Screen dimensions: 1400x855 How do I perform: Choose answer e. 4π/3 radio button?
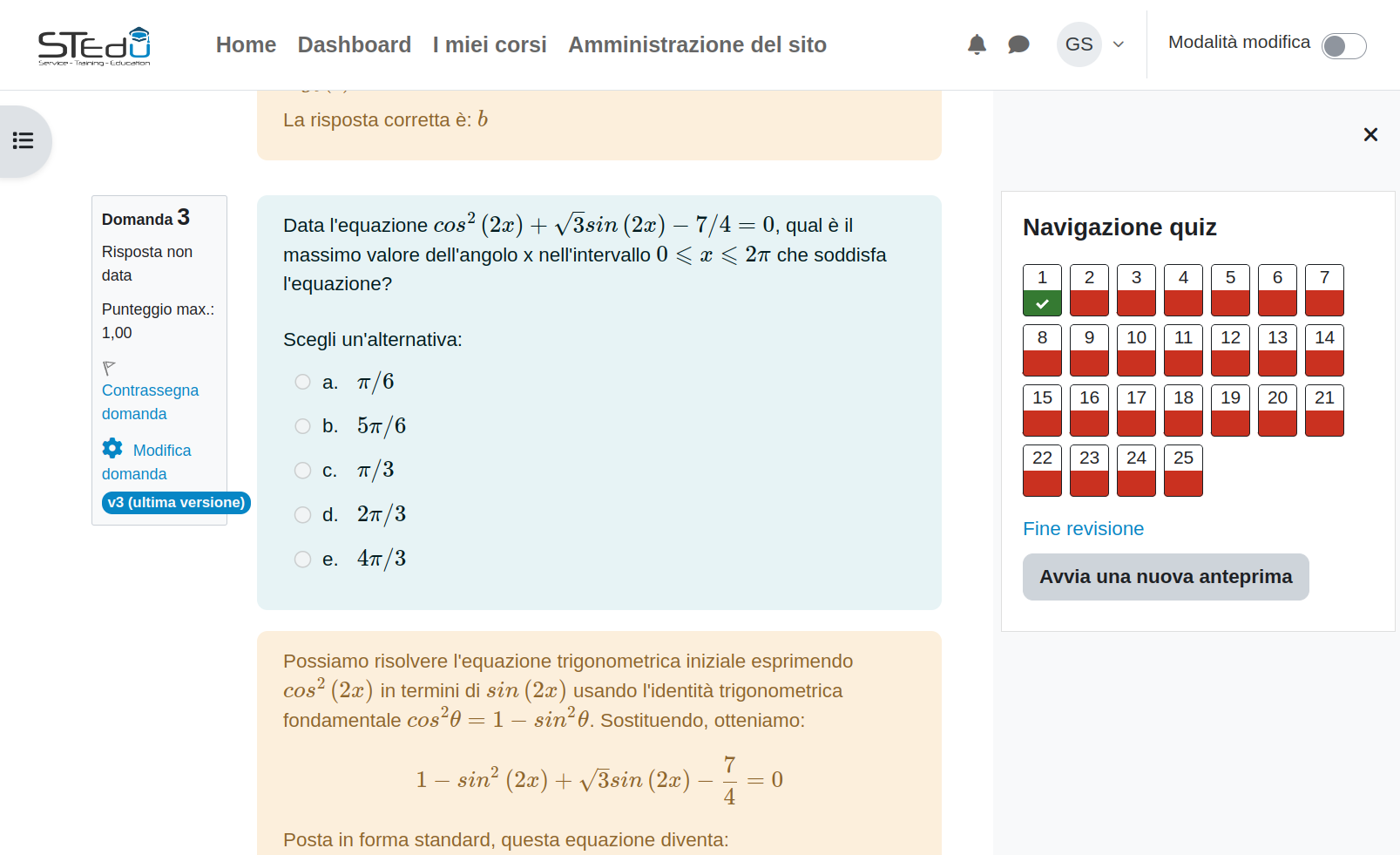point(302,560)
